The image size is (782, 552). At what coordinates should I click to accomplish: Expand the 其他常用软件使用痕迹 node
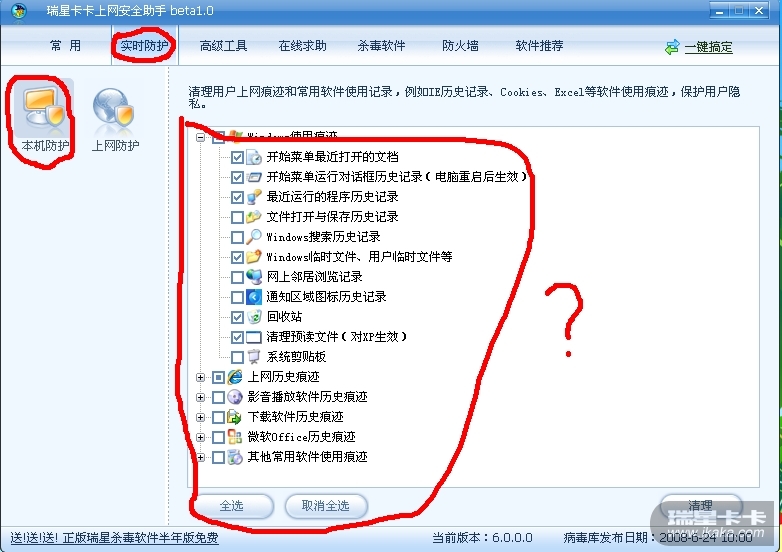point(200,457)
